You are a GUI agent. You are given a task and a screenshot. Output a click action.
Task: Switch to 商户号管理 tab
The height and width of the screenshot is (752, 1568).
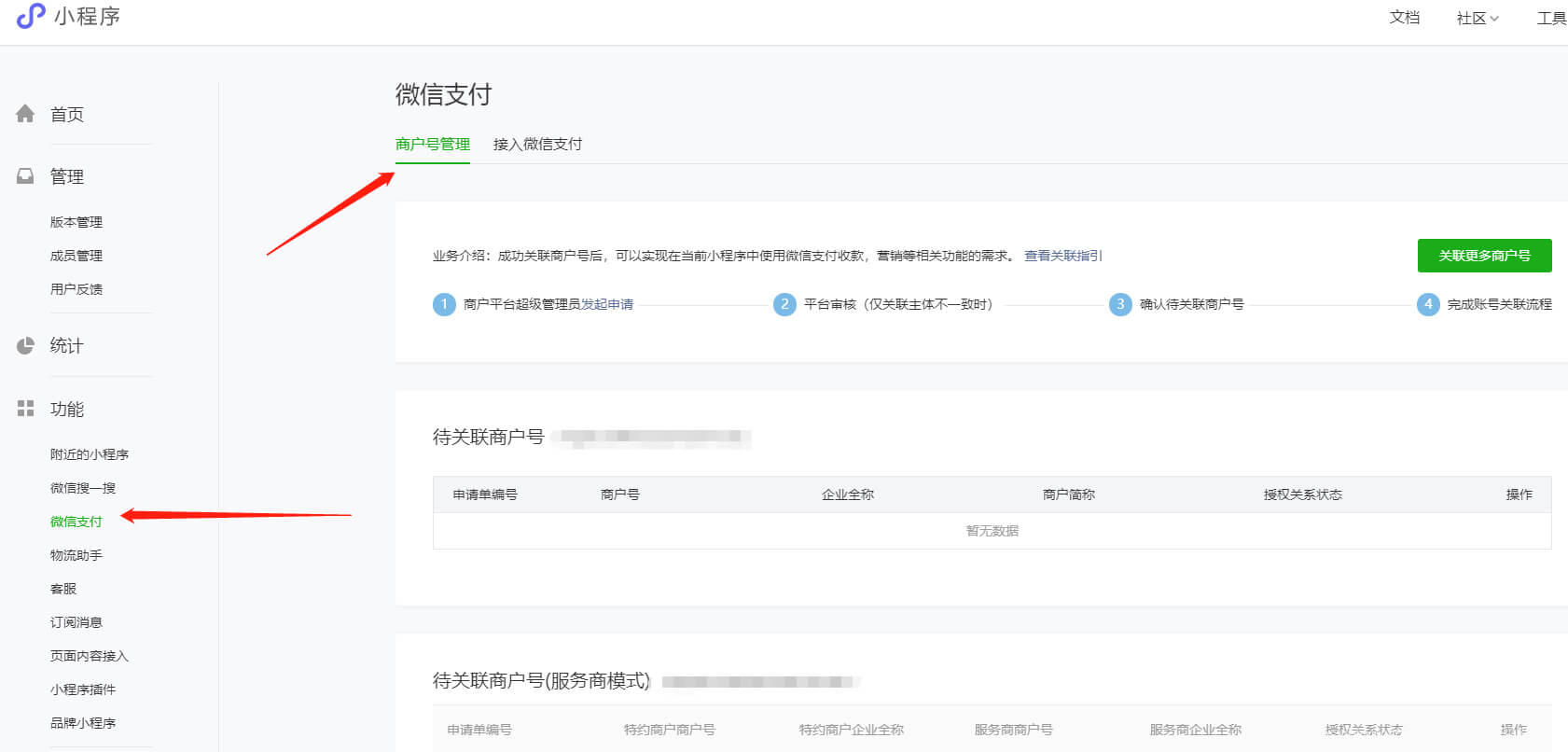(x=433, y=144)
